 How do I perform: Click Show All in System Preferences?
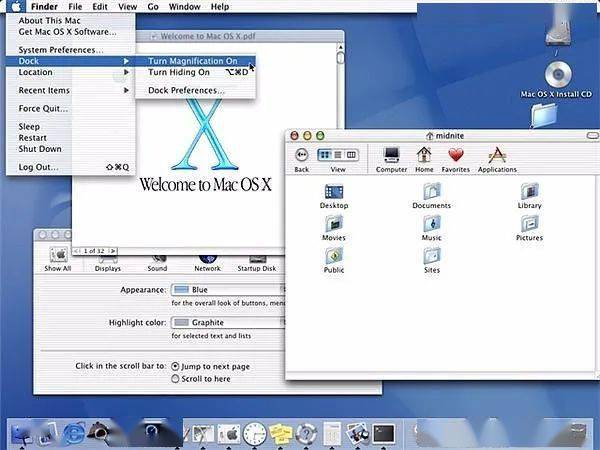coord(58,259)
